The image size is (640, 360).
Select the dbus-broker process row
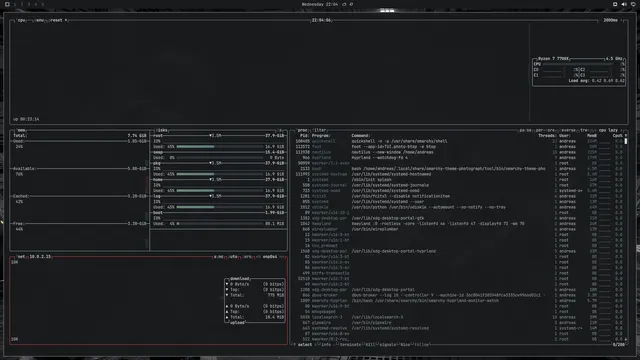[459, 295]
